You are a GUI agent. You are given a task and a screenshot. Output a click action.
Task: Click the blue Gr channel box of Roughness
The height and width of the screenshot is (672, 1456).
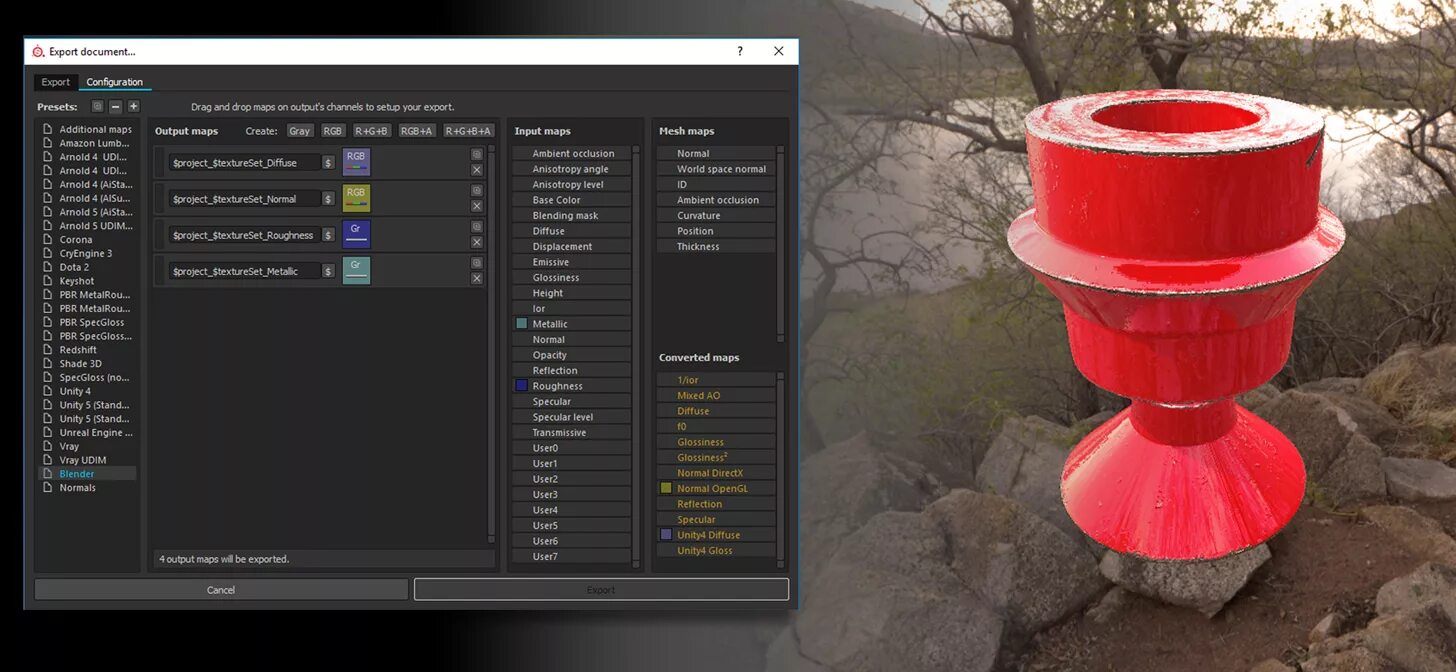356,234
